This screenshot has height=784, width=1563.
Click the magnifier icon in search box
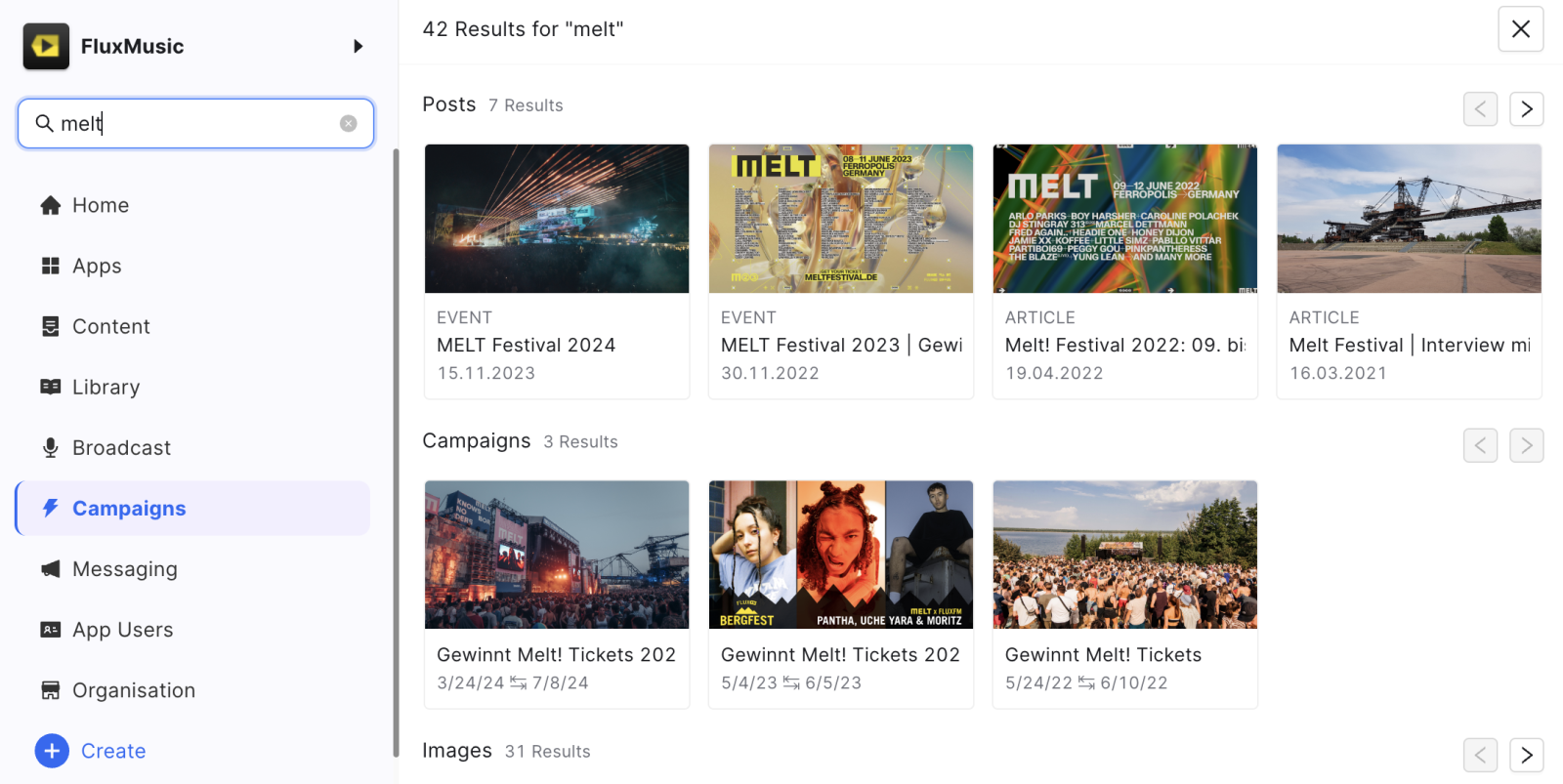pos(44,123)
